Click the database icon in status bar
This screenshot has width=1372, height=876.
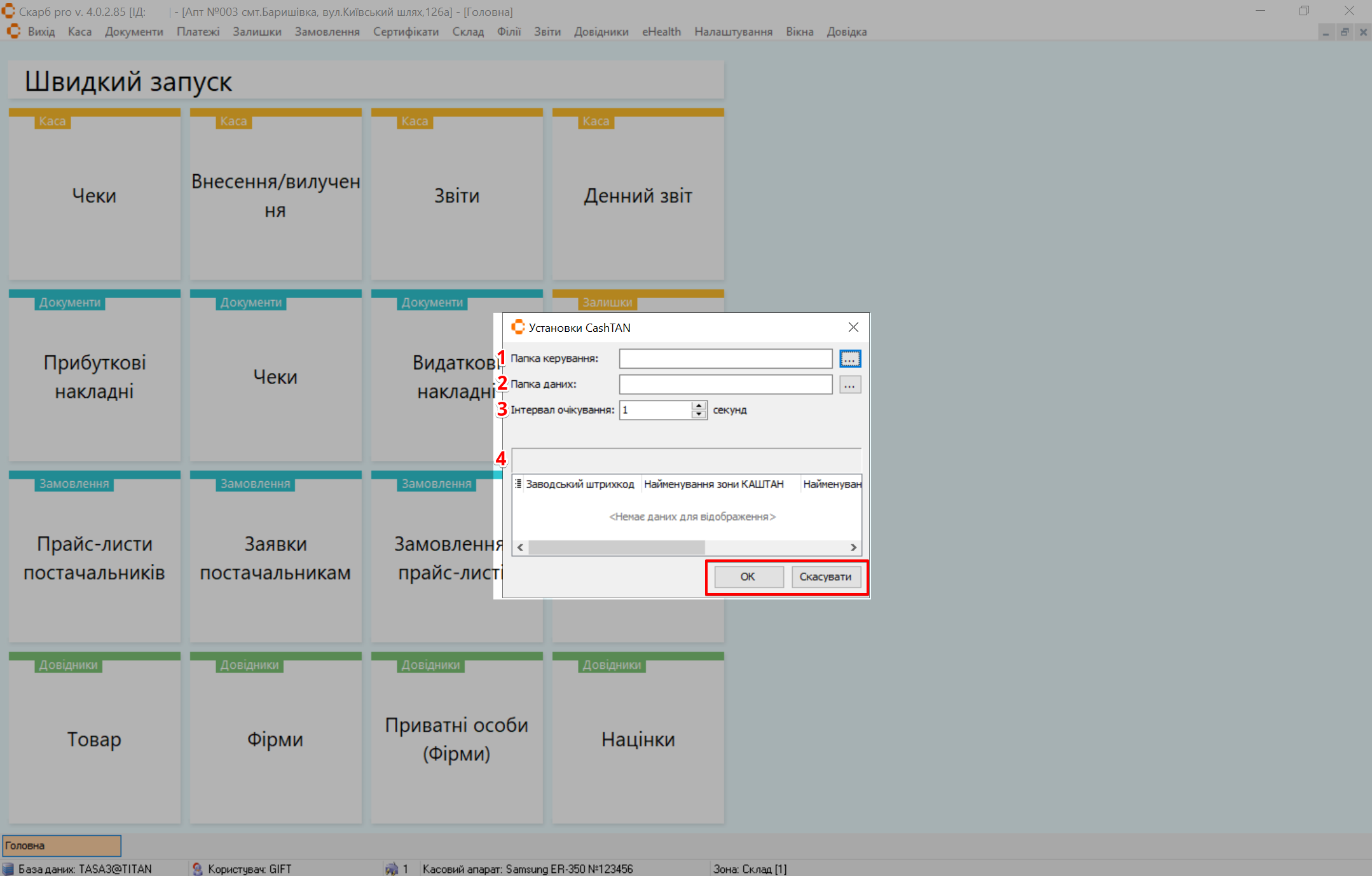click(8, 869)
